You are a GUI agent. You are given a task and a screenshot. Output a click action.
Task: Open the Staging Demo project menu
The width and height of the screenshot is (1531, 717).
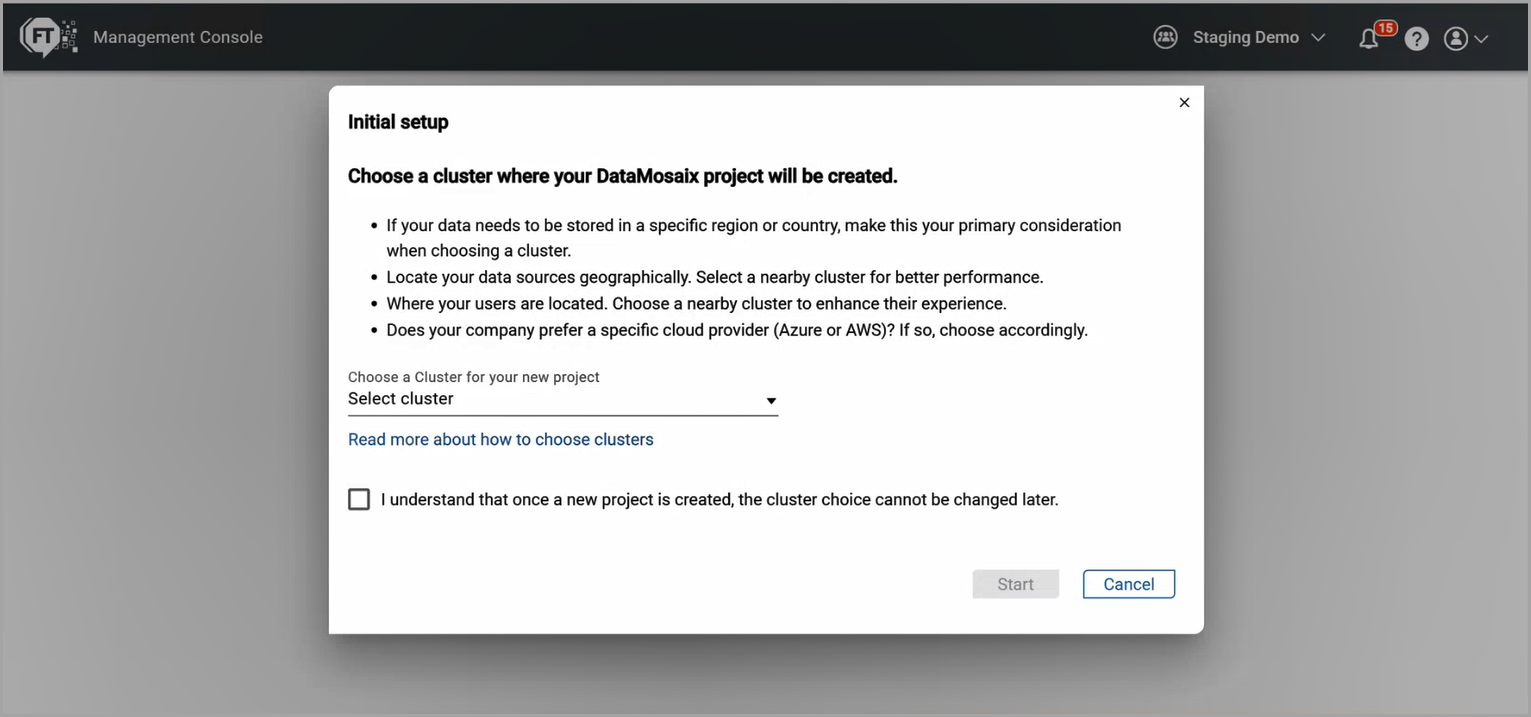point(1245,37)
